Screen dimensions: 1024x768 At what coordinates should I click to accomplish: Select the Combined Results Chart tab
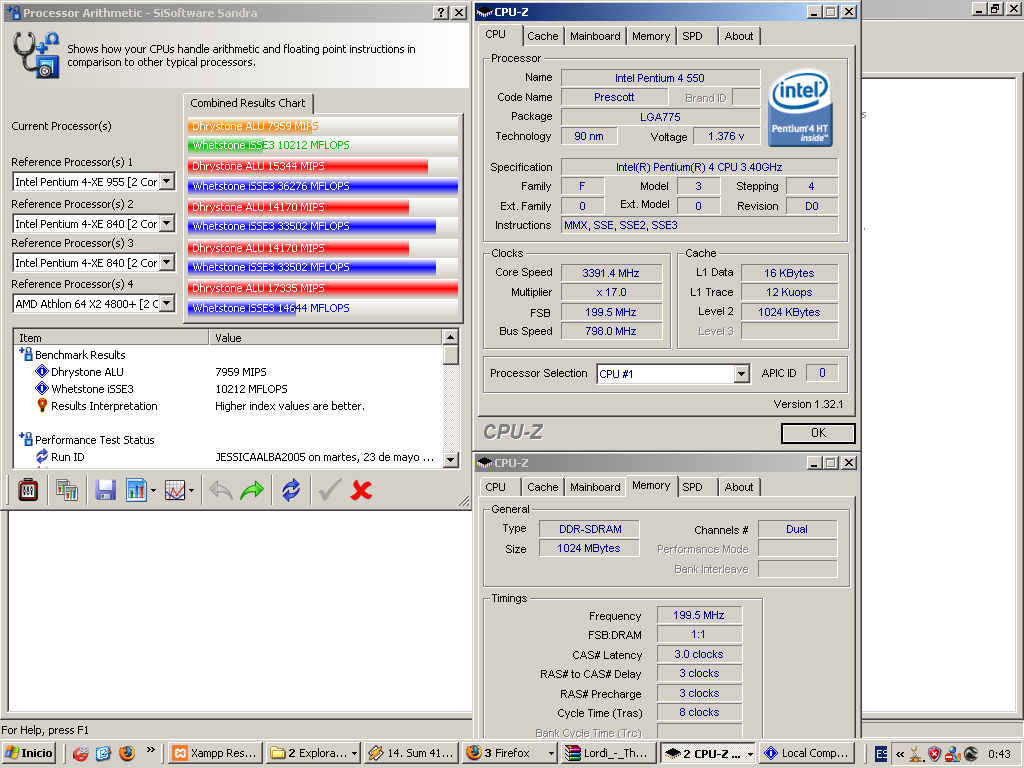(x=248, y=103)
